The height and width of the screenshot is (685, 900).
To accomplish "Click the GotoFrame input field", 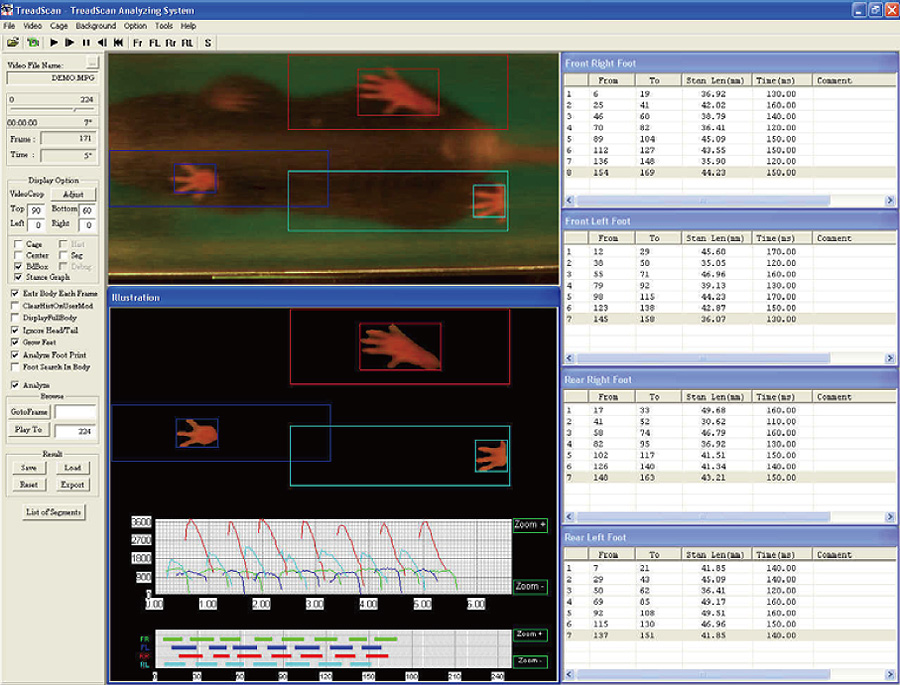I will tap(75, 411).
